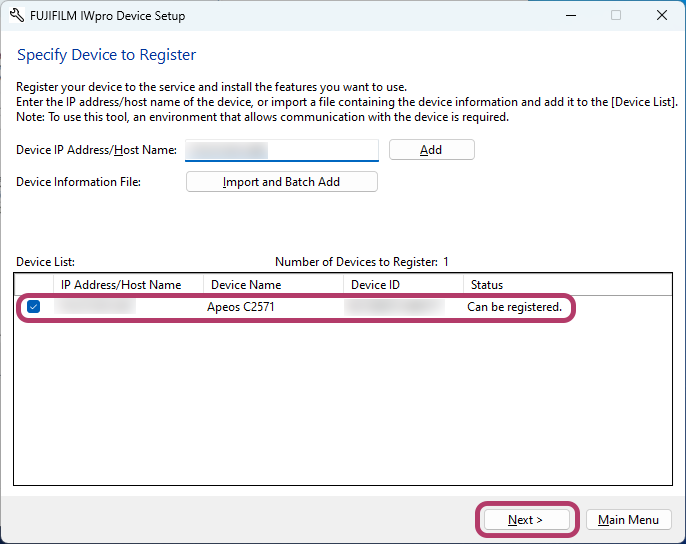This screenshot has height=544, width=686.
Task: Click the Next > button
Action: click(527, 519)
